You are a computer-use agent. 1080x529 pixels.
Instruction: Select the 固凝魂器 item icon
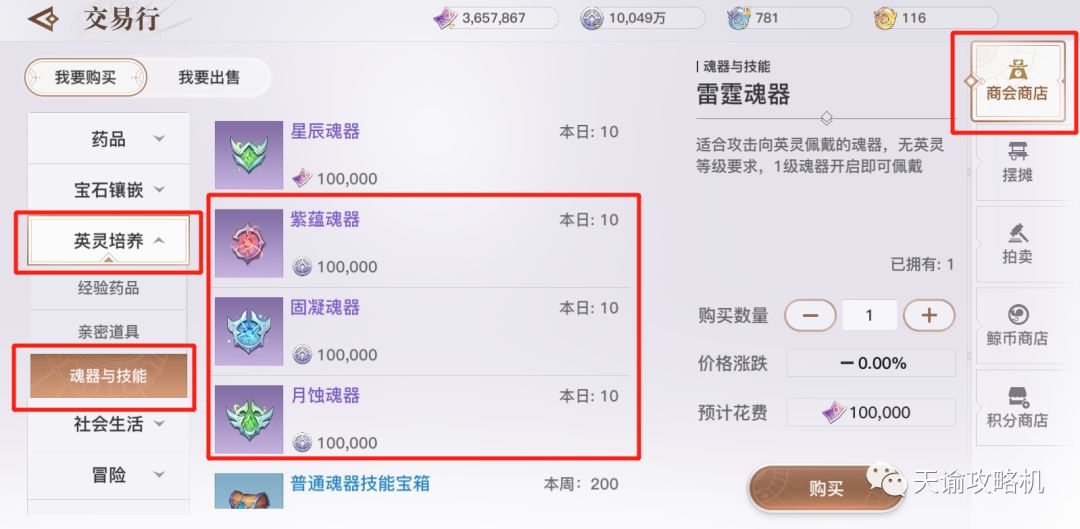249,331
